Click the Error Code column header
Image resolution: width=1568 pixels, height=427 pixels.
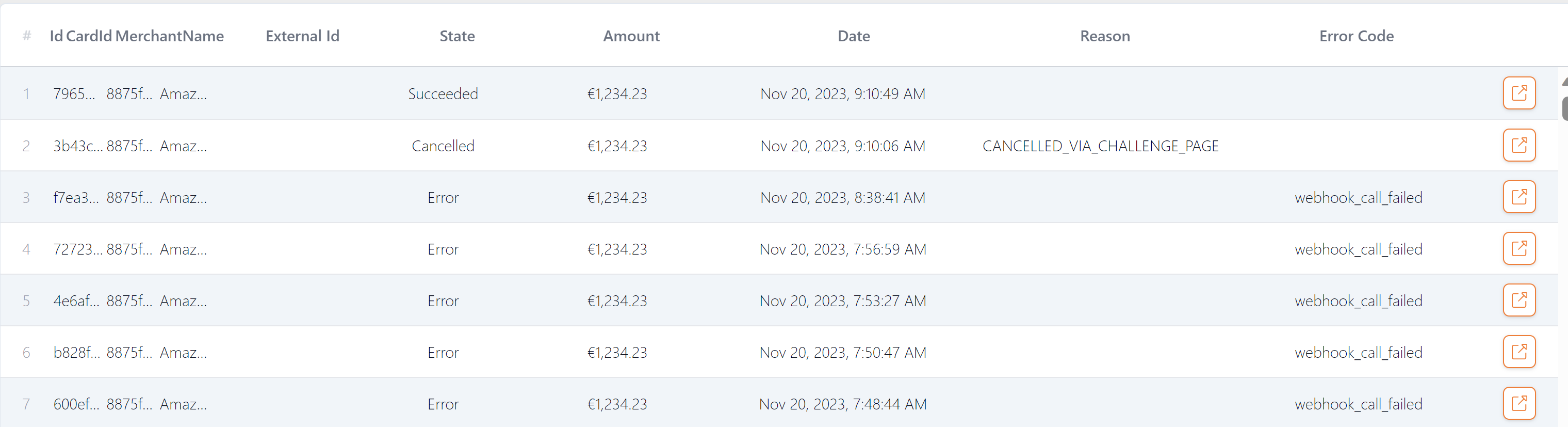(1356, 36)
